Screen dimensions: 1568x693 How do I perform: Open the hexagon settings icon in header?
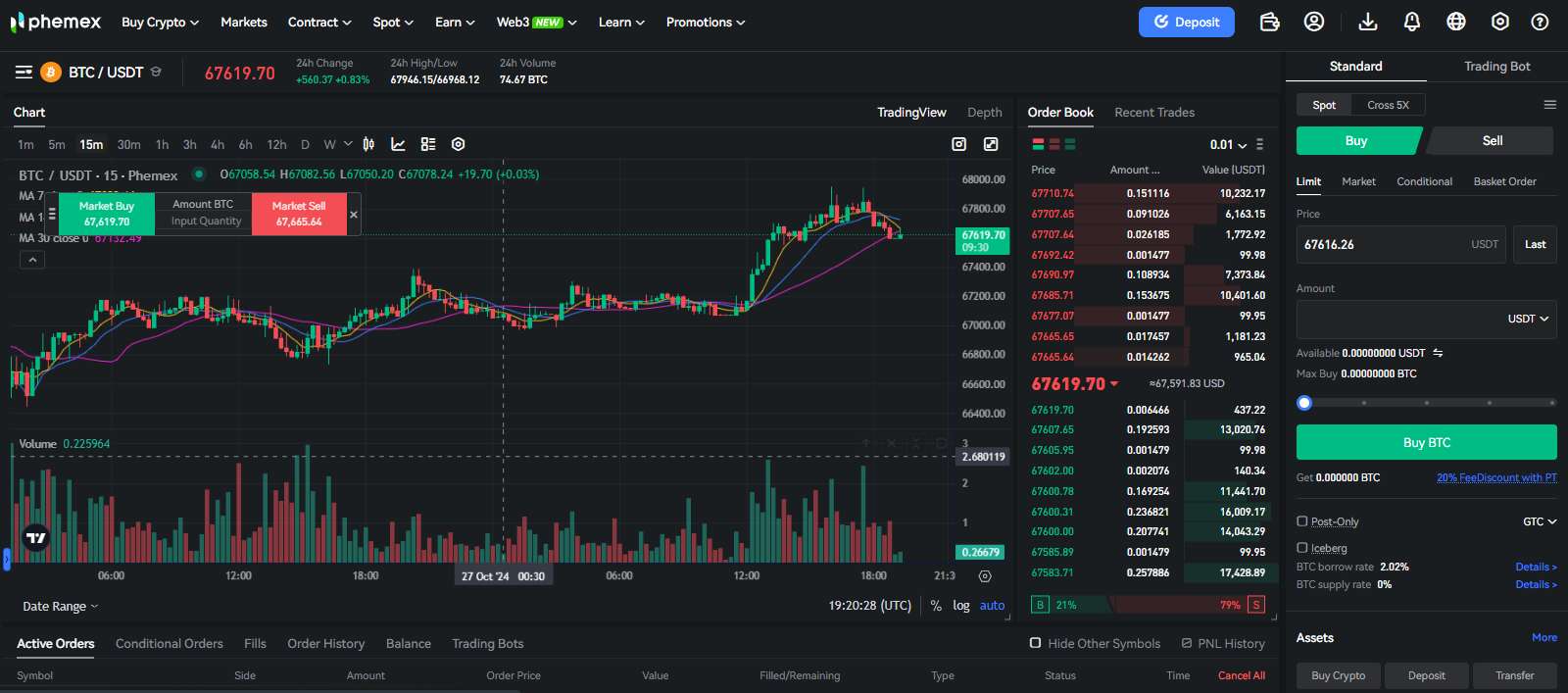[1500, 22]
